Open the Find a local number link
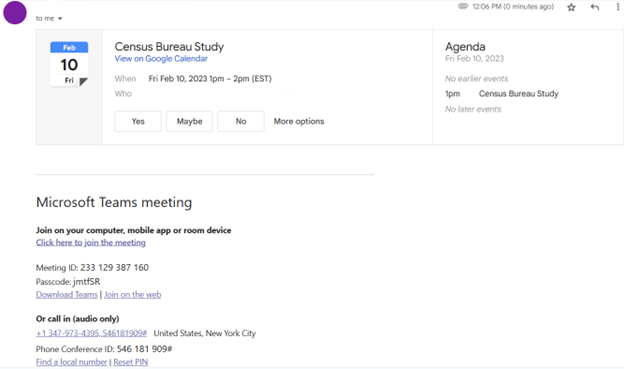 [x=72, y=362]
